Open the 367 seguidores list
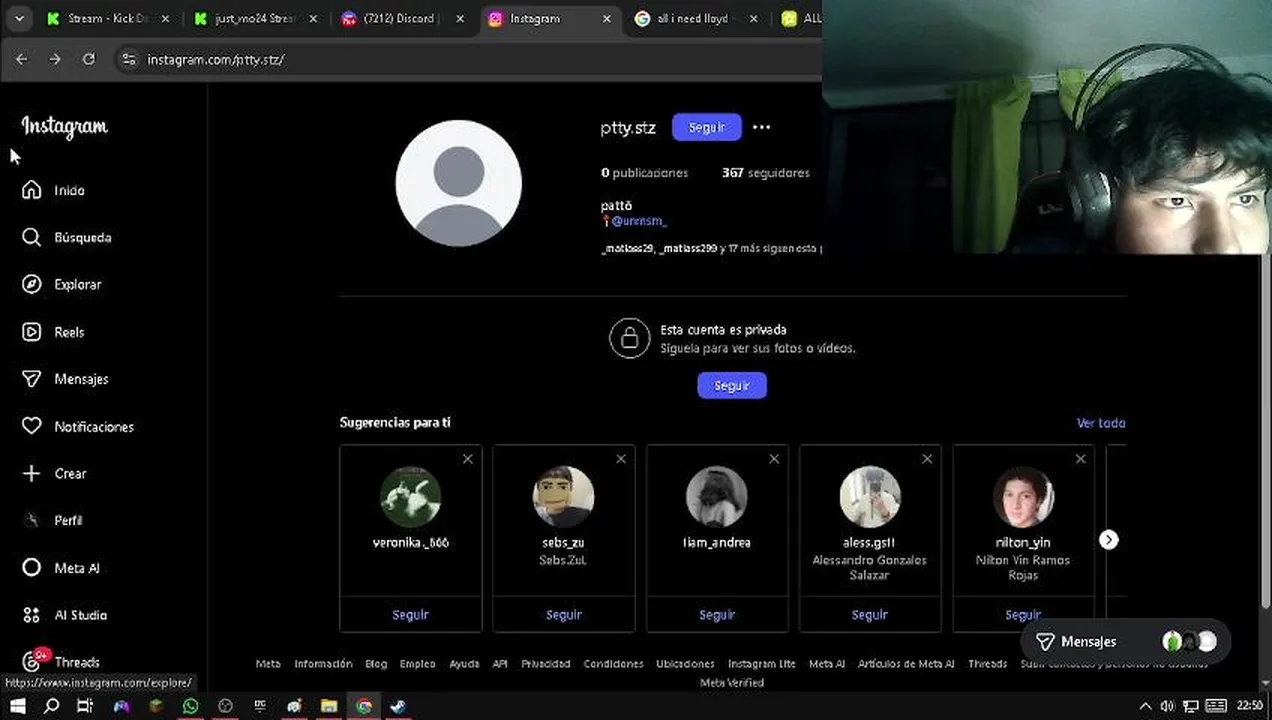Screen dimensions: 1272x720 [766, 173]
